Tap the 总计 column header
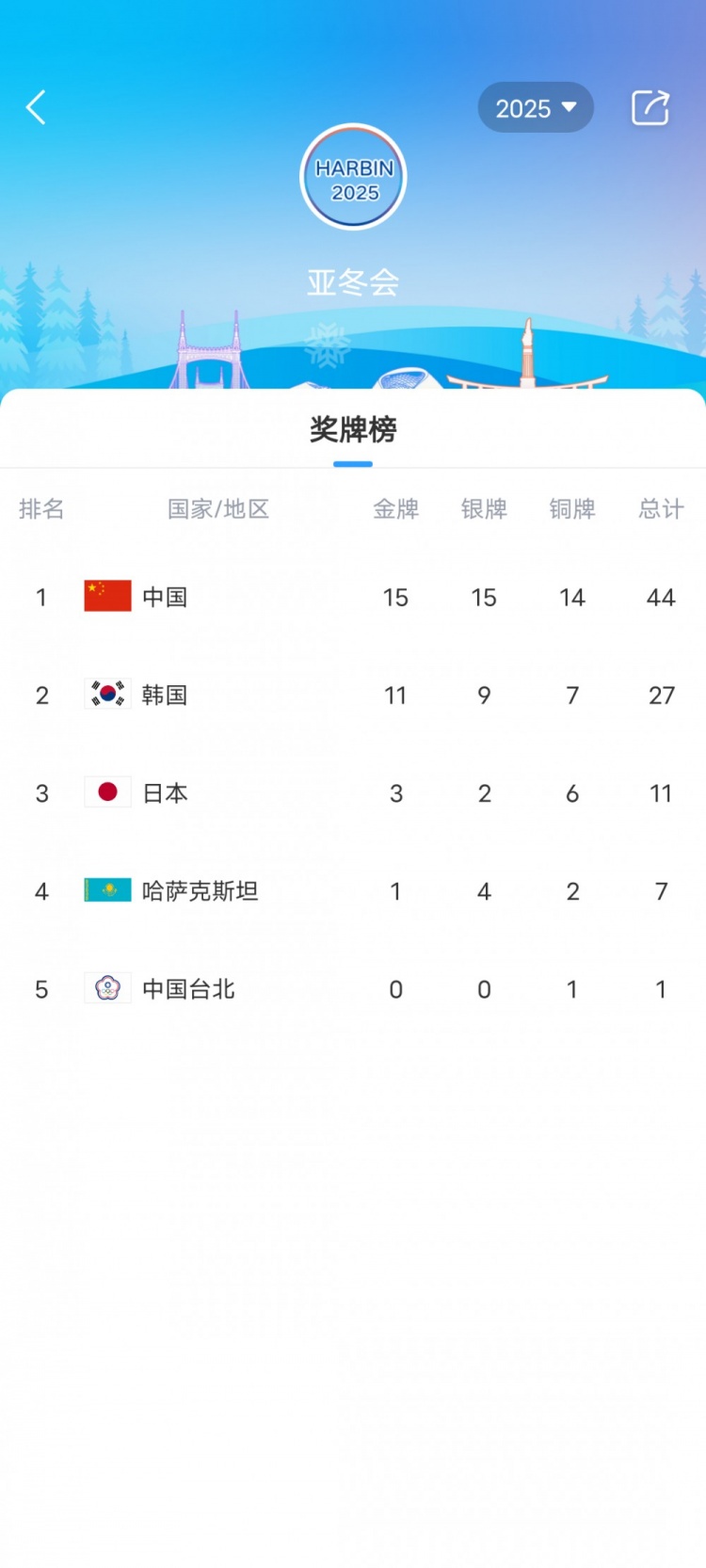The height and width of the screenshot is (1568, 706). point(661,509)
